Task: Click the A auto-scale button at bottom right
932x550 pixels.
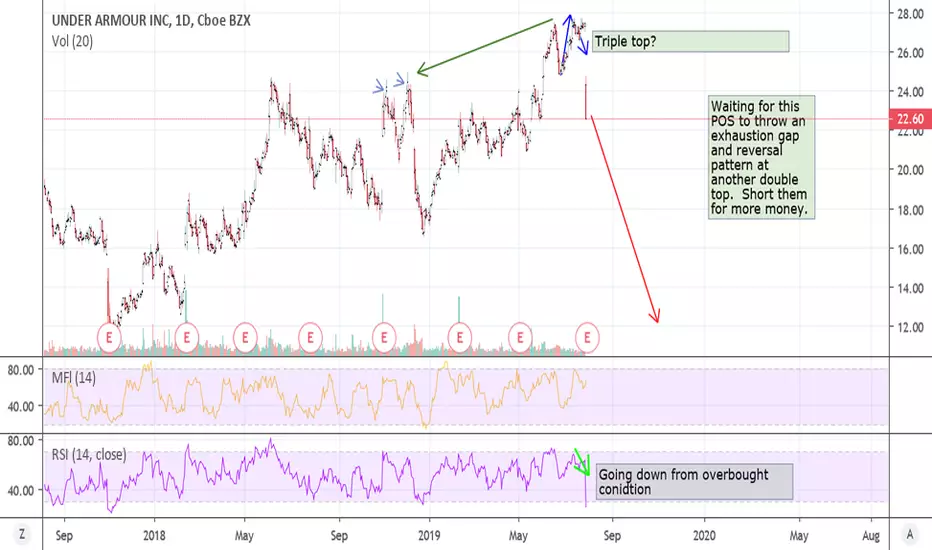Action: 909,534
